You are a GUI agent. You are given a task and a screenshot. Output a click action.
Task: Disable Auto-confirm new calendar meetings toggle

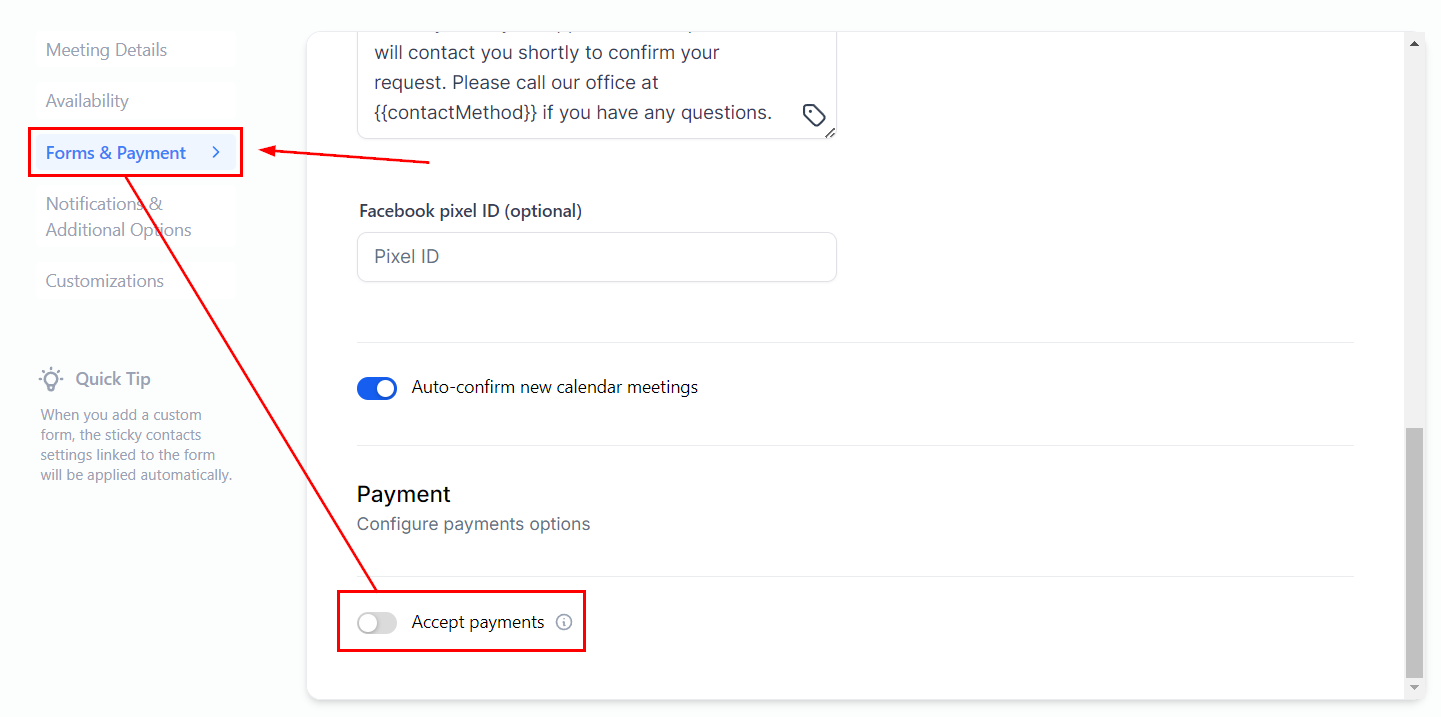point(377,388)
